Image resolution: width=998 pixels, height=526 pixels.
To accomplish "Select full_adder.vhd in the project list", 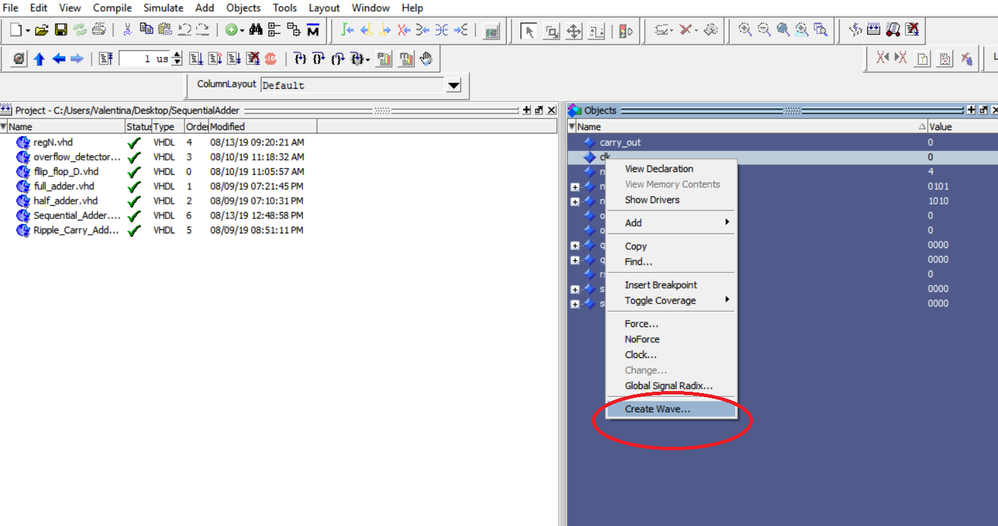I will coord(64,186).
